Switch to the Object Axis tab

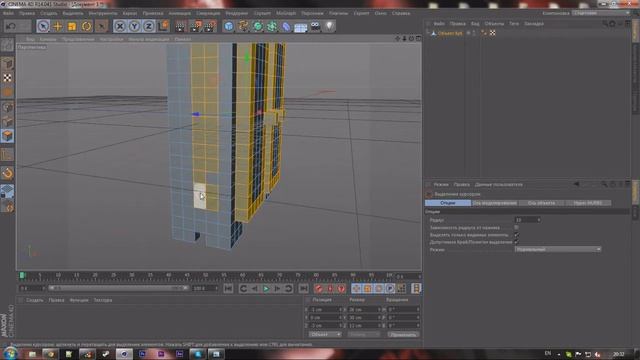click(x=541, y=203)
